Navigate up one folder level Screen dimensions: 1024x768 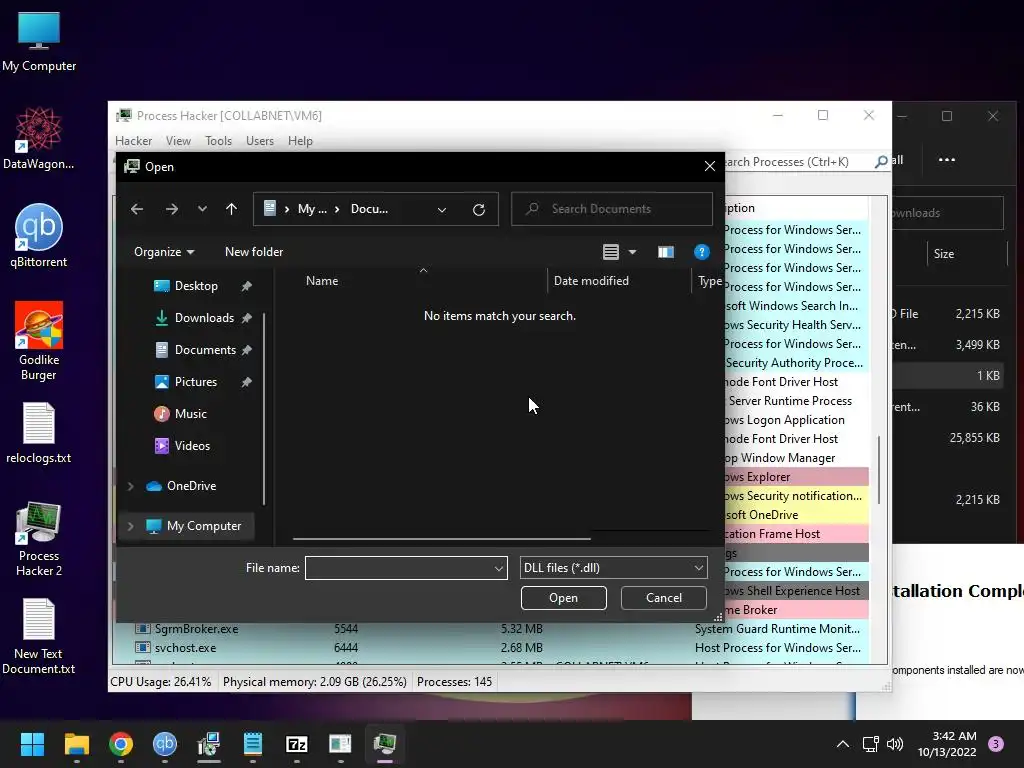(231, 209)
